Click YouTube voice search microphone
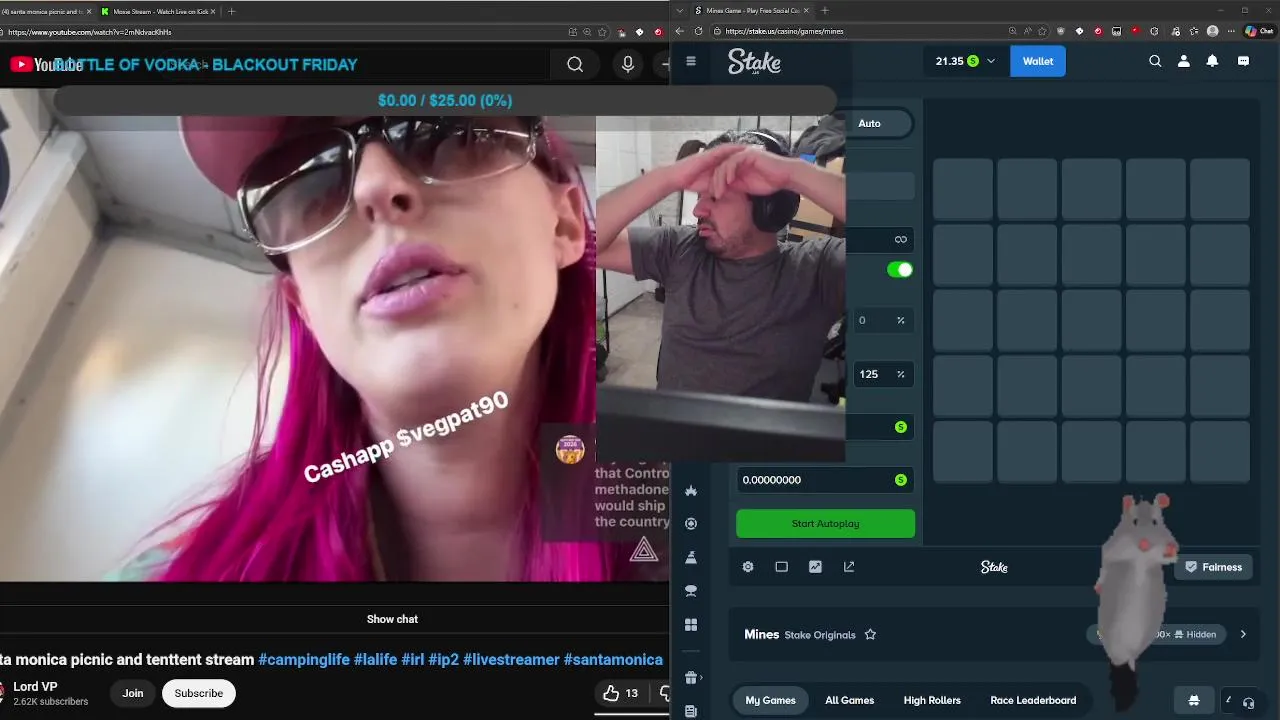The image size is (1280, 720). (628, 65)
